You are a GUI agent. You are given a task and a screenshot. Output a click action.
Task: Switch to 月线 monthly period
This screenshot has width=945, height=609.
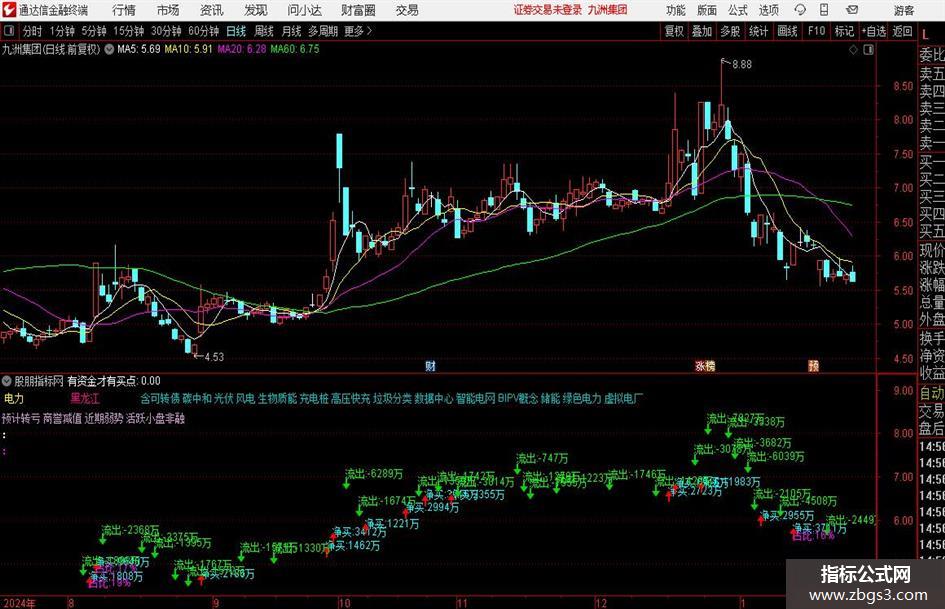coord(291,31)
